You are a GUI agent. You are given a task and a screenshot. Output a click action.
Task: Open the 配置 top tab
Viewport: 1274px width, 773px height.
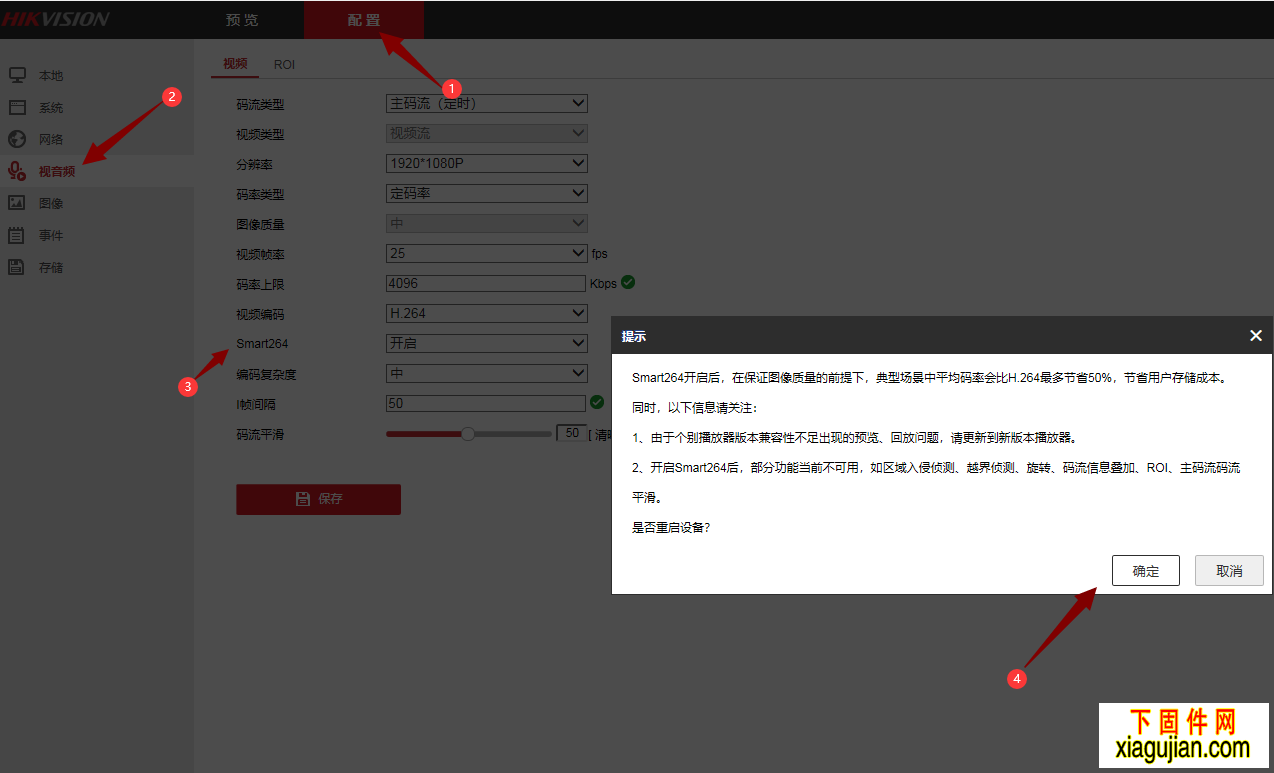[364, 20]
